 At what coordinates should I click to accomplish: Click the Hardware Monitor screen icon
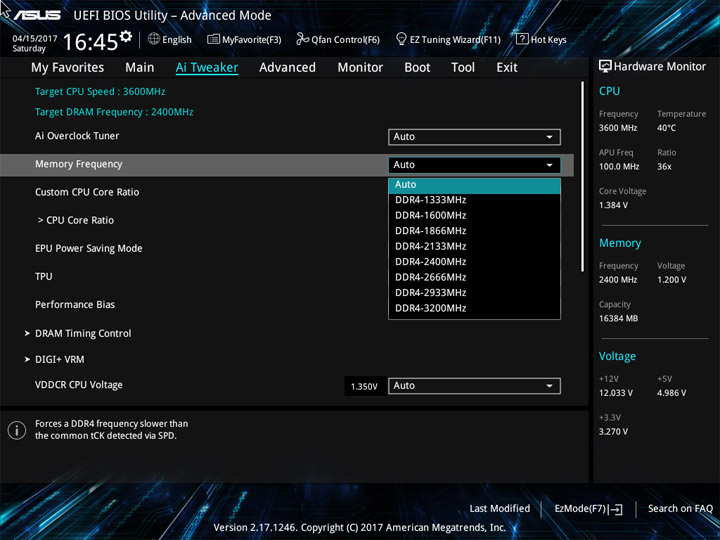point(605,66)
